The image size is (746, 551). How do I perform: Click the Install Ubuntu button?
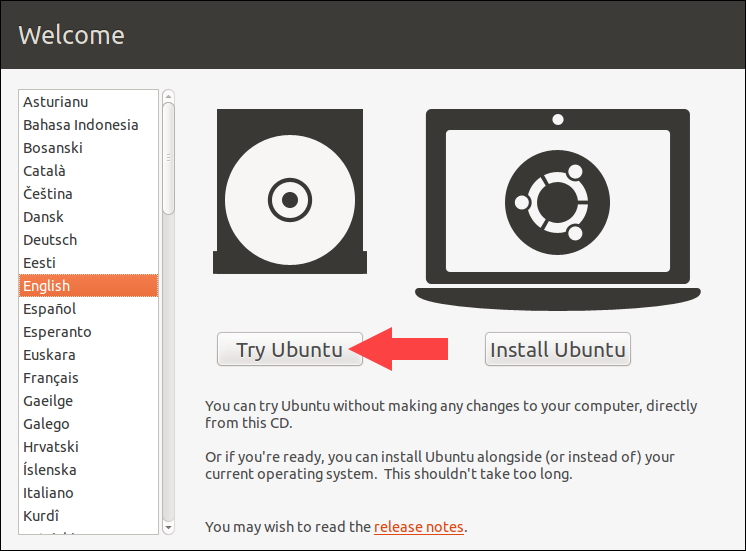[558, 349]
